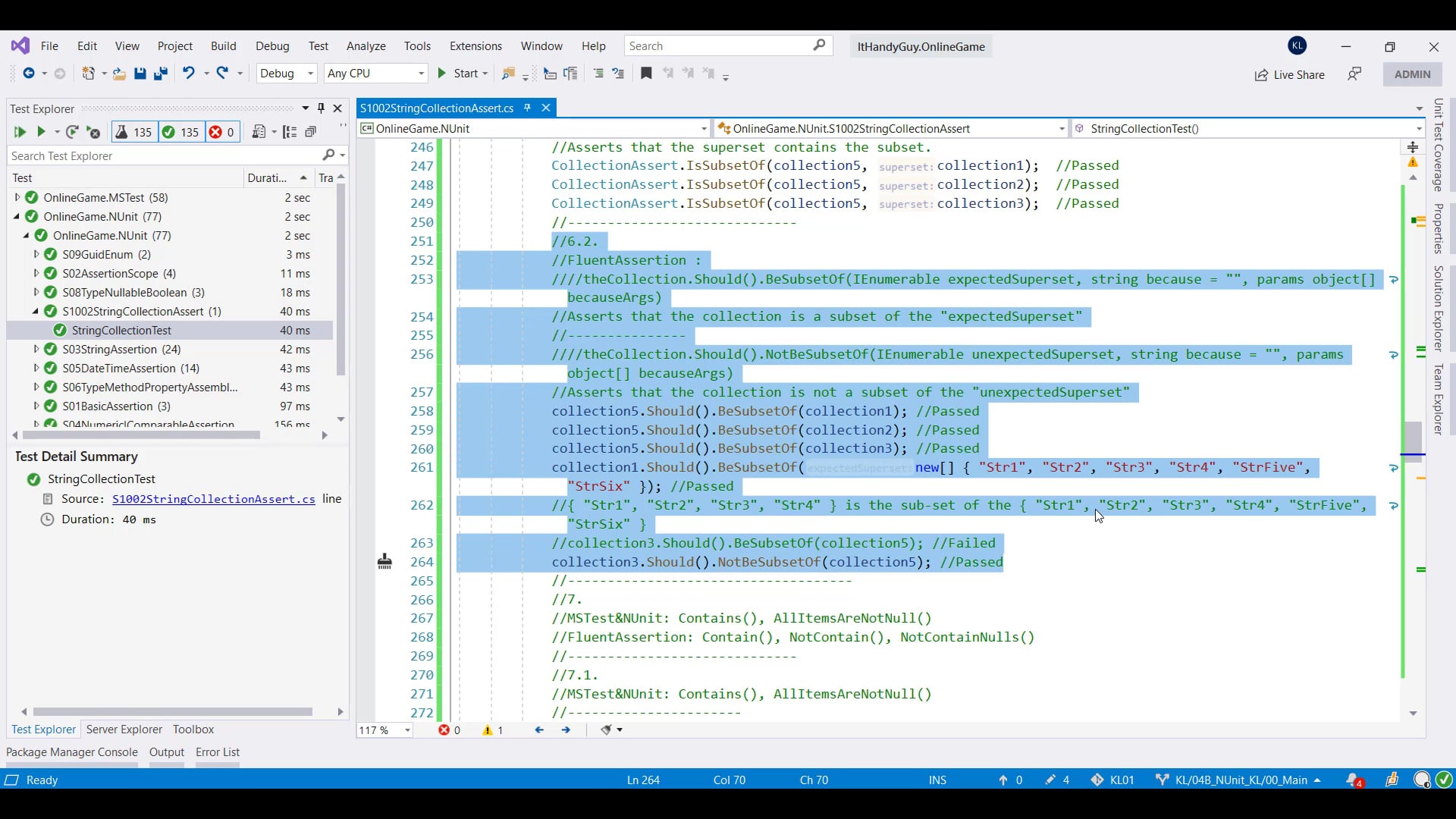Collapse the OnlineGame.NUnit test node

[17, 217]
